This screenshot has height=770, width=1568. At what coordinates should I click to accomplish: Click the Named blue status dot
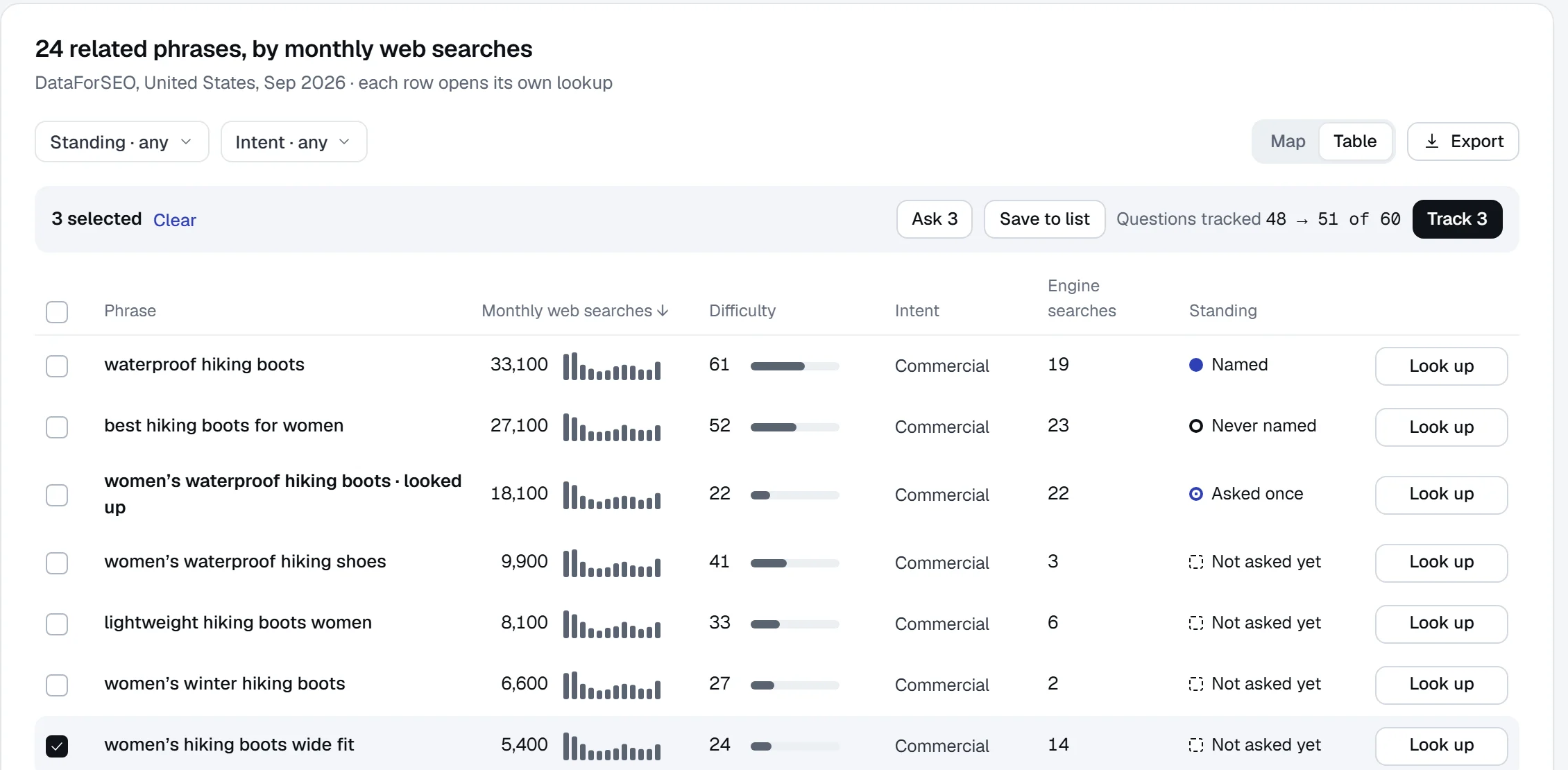(x=1196, y=365)
